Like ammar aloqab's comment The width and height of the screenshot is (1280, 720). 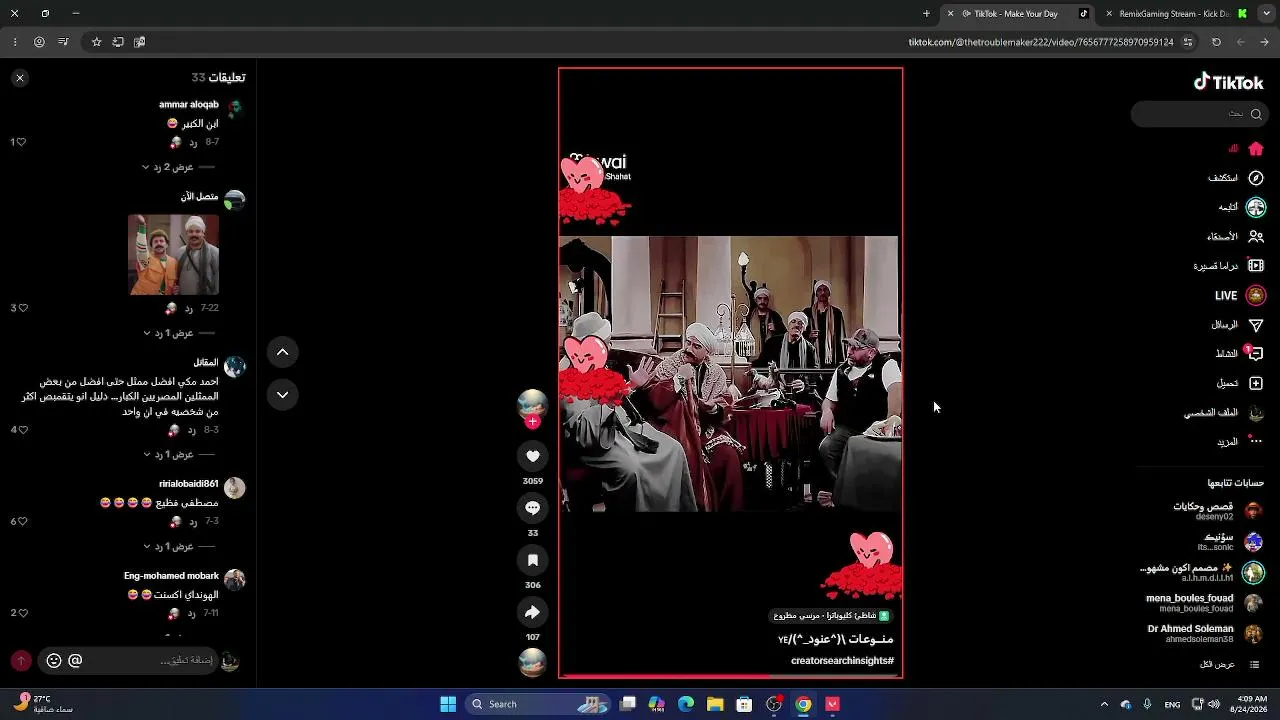(x=21, y=142)
